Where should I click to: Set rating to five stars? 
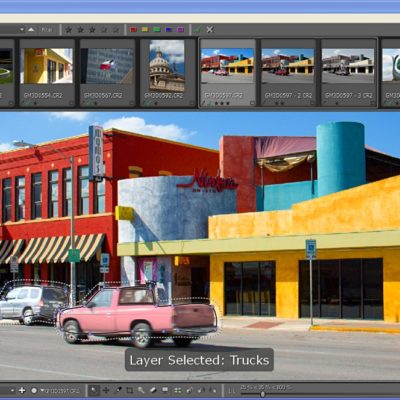click(x=116, y=30)
